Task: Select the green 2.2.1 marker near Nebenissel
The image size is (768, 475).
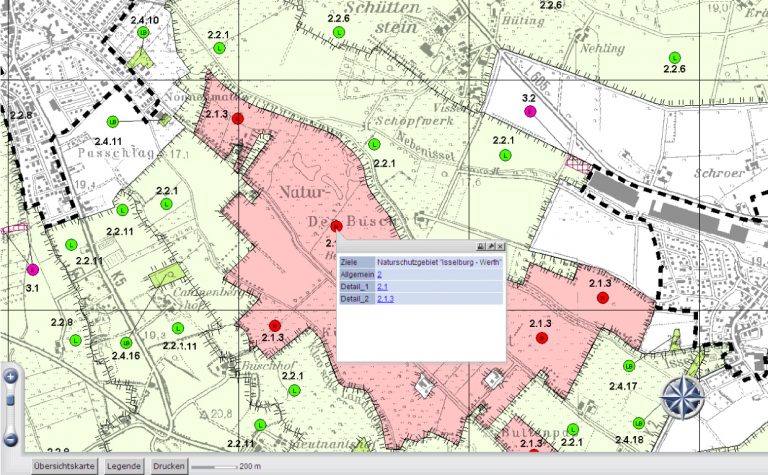Action: (x=374, y=144)
